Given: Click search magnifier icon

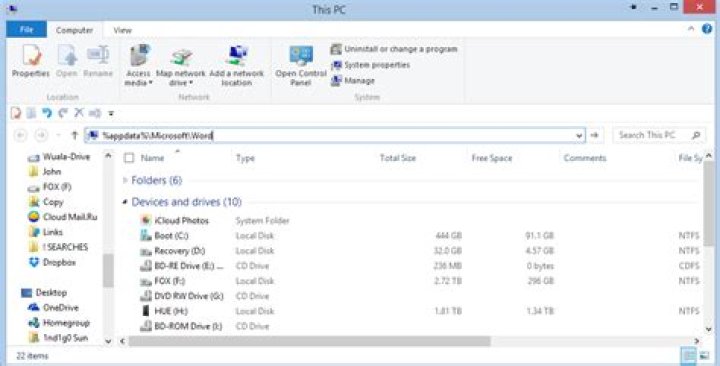Looking at the screenshot, I should pyautogui.click(x=697, y=135).
